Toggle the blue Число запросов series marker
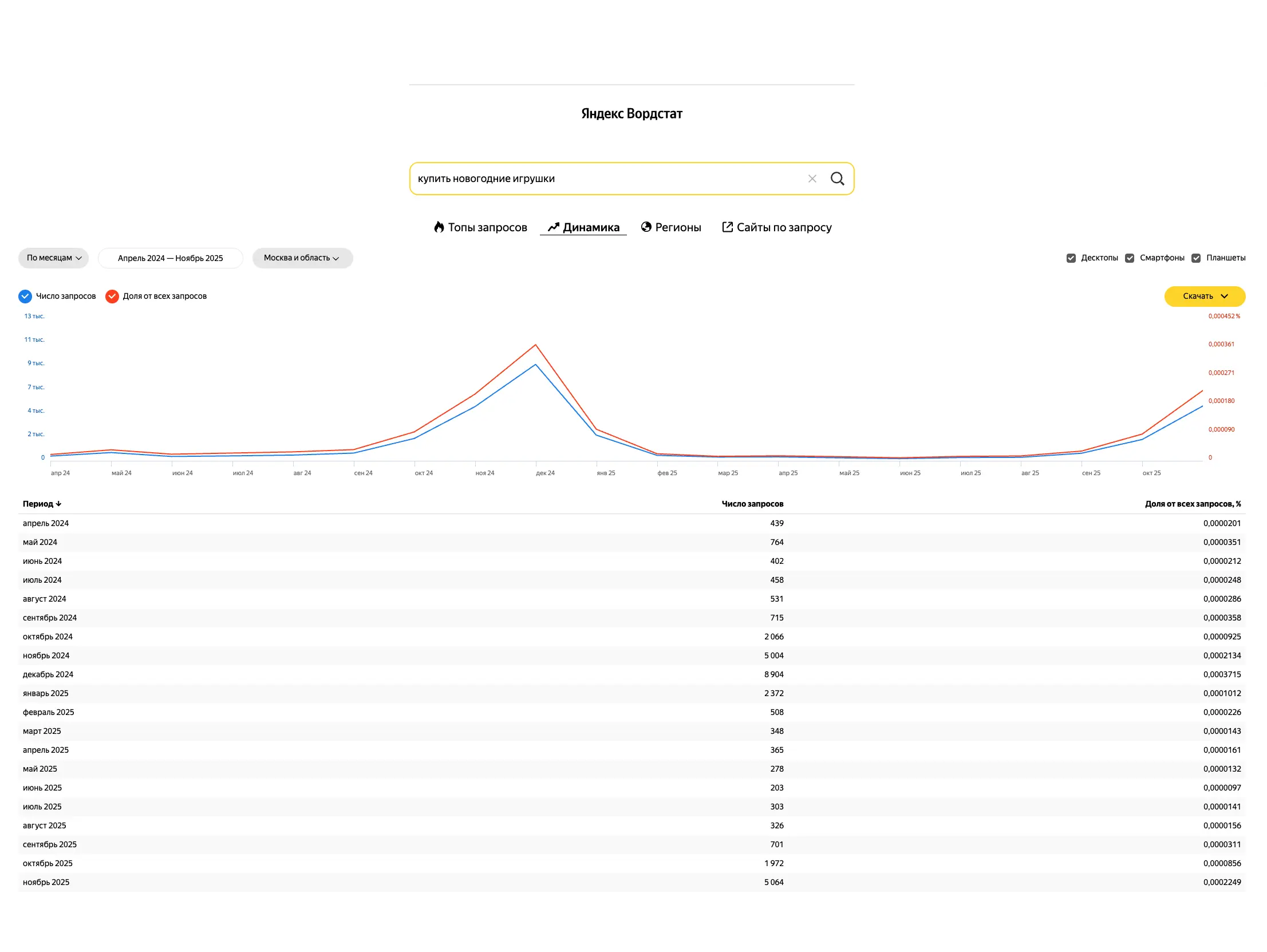1267x952 pixels. (x=25, y=296)
